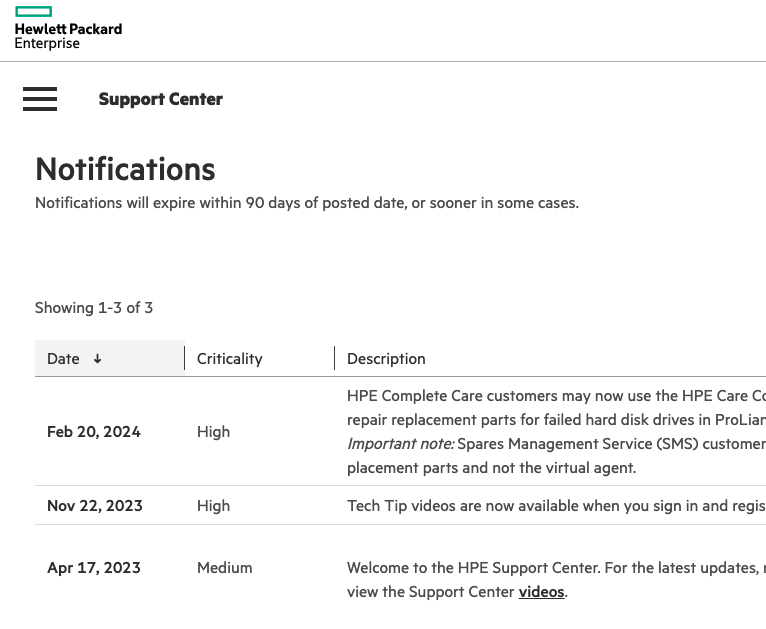Go to the Support Center link

160,99
